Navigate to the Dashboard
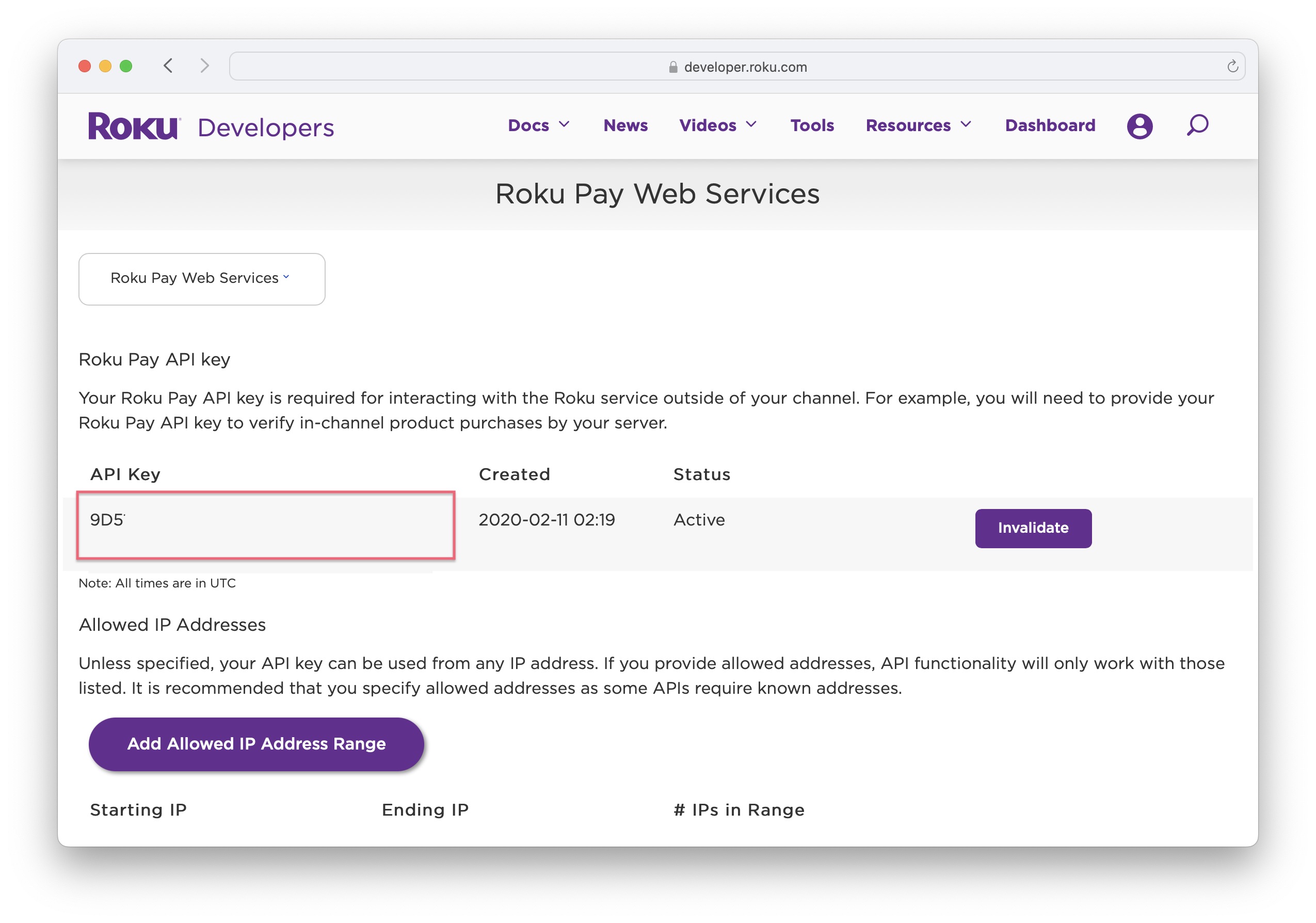This screenshot has width=1316, height=923. coord(1050,125)
